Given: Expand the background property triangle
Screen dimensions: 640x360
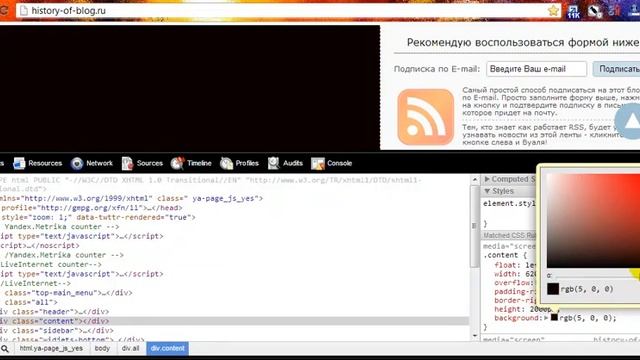Looking at the screenshot, I should (x=547, y=318).
